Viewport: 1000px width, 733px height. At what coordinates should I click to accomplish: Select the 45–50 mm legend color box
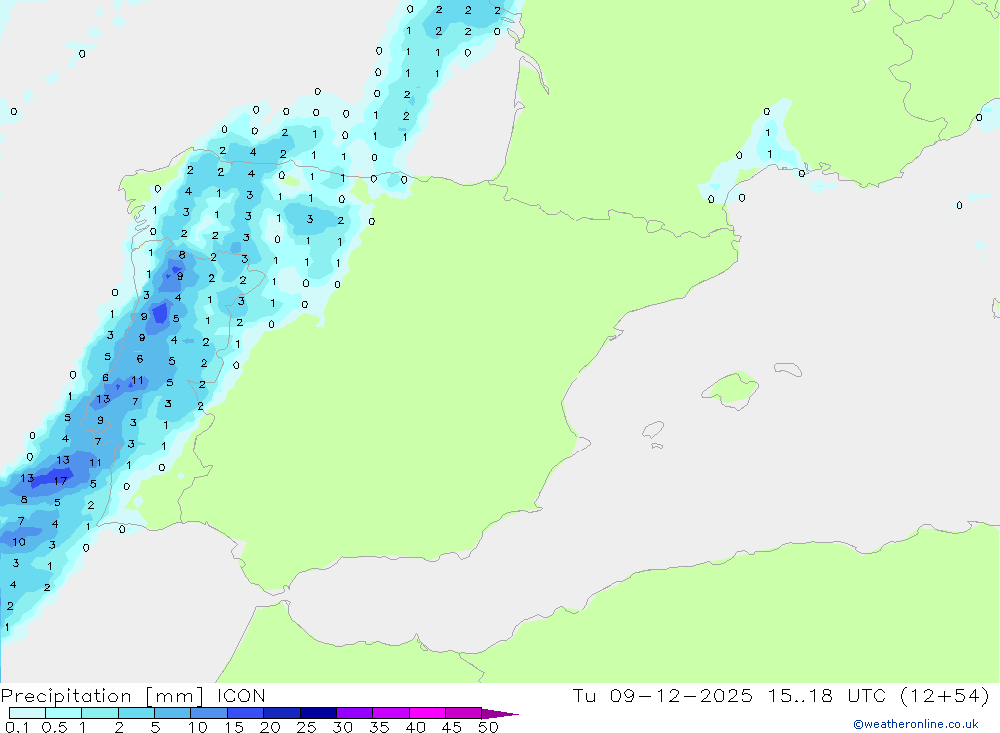[464, 713]
